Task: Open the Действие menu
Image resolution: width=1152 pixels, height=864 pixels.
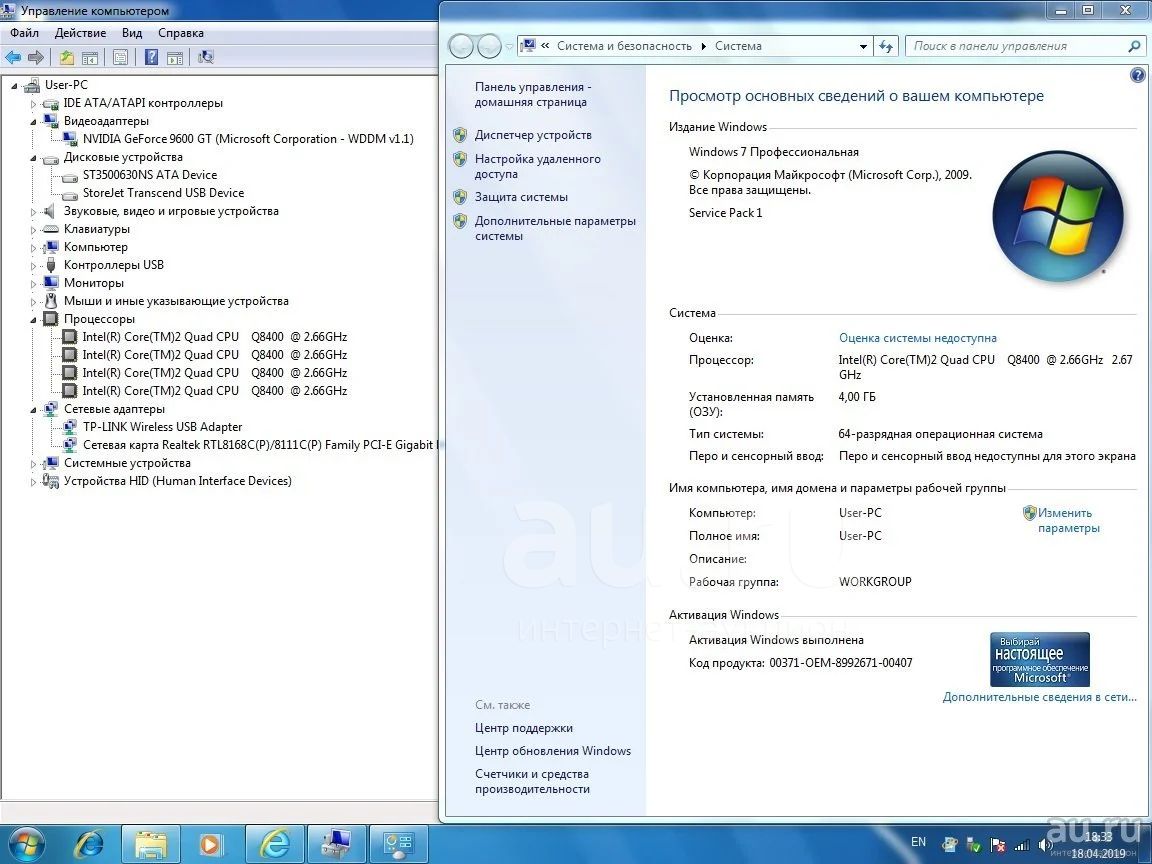Action: [80, 33]
